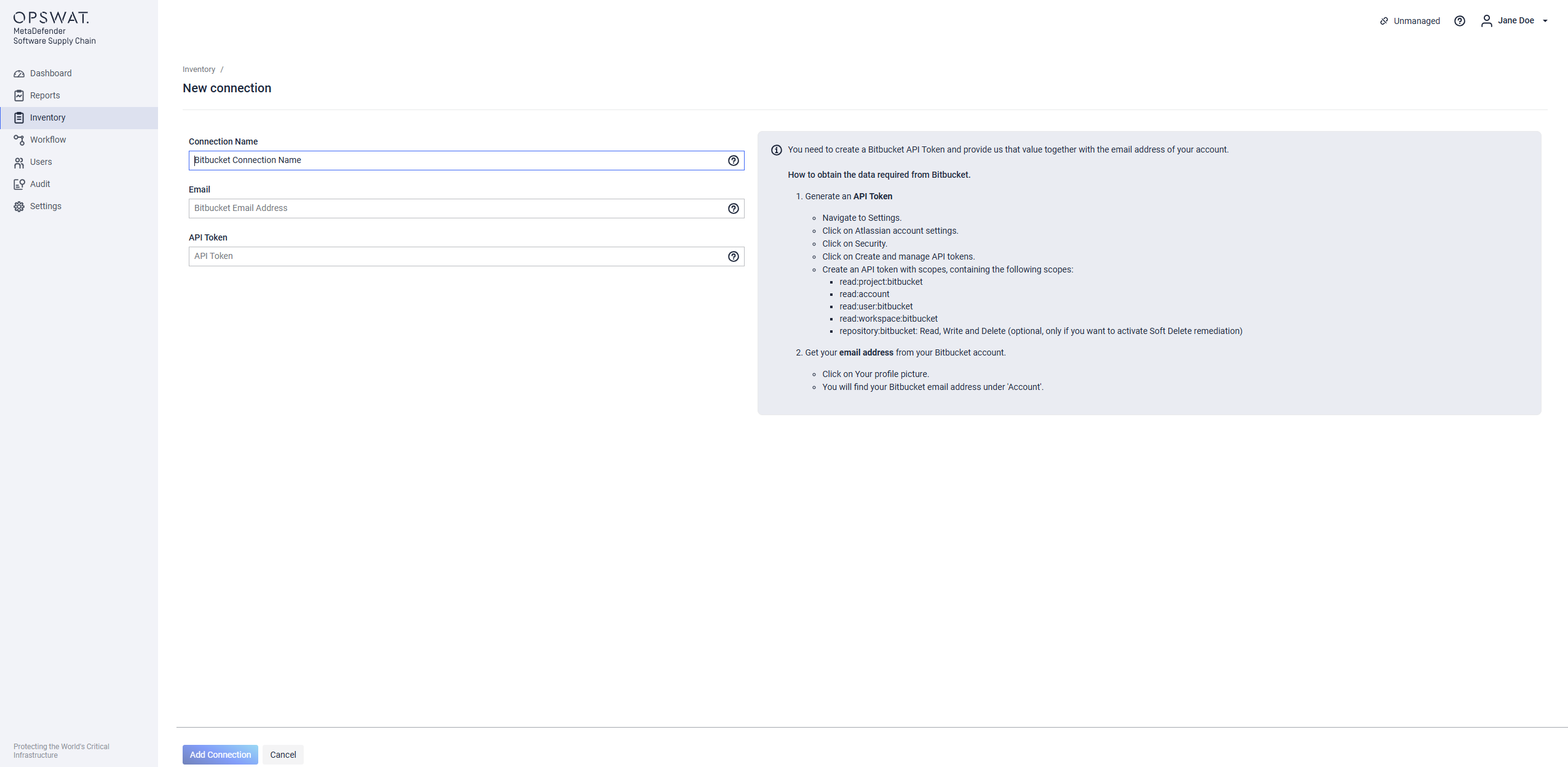Click help icon in API Token field

[733, 256]
